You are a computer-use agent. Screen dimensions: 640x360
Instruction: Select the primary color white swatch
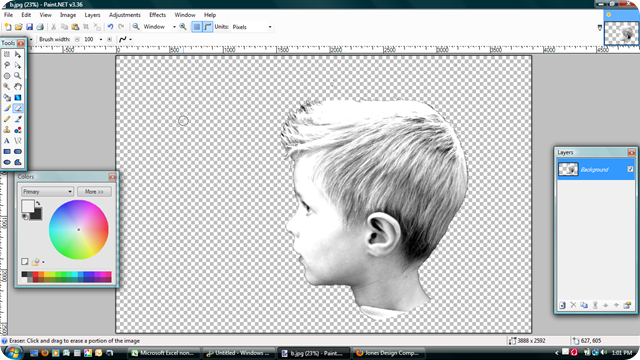pos(28,206)
